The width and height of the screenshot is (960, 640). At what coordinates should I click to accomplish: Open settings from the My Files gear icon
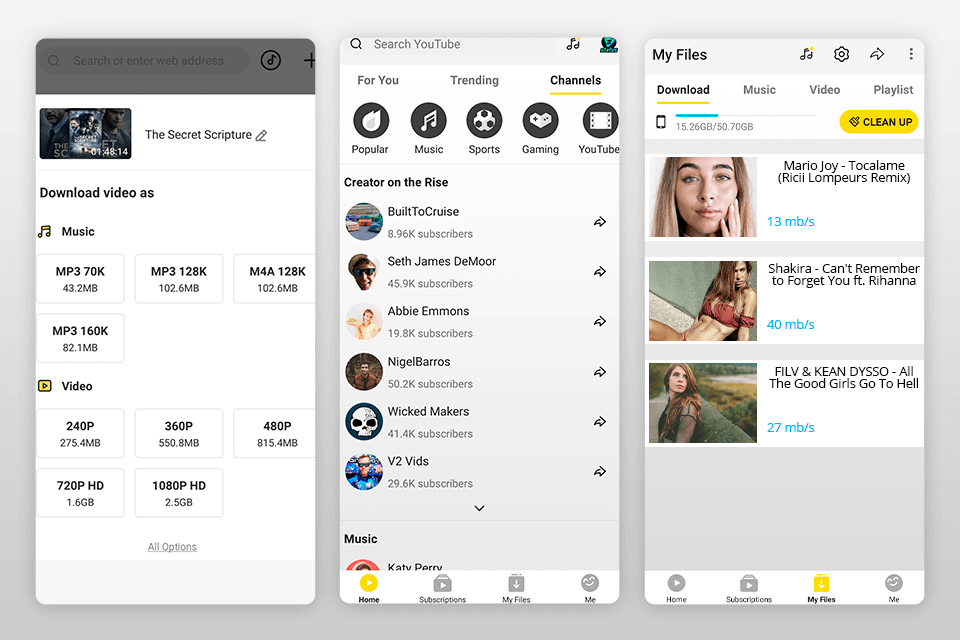pos(841,54)
